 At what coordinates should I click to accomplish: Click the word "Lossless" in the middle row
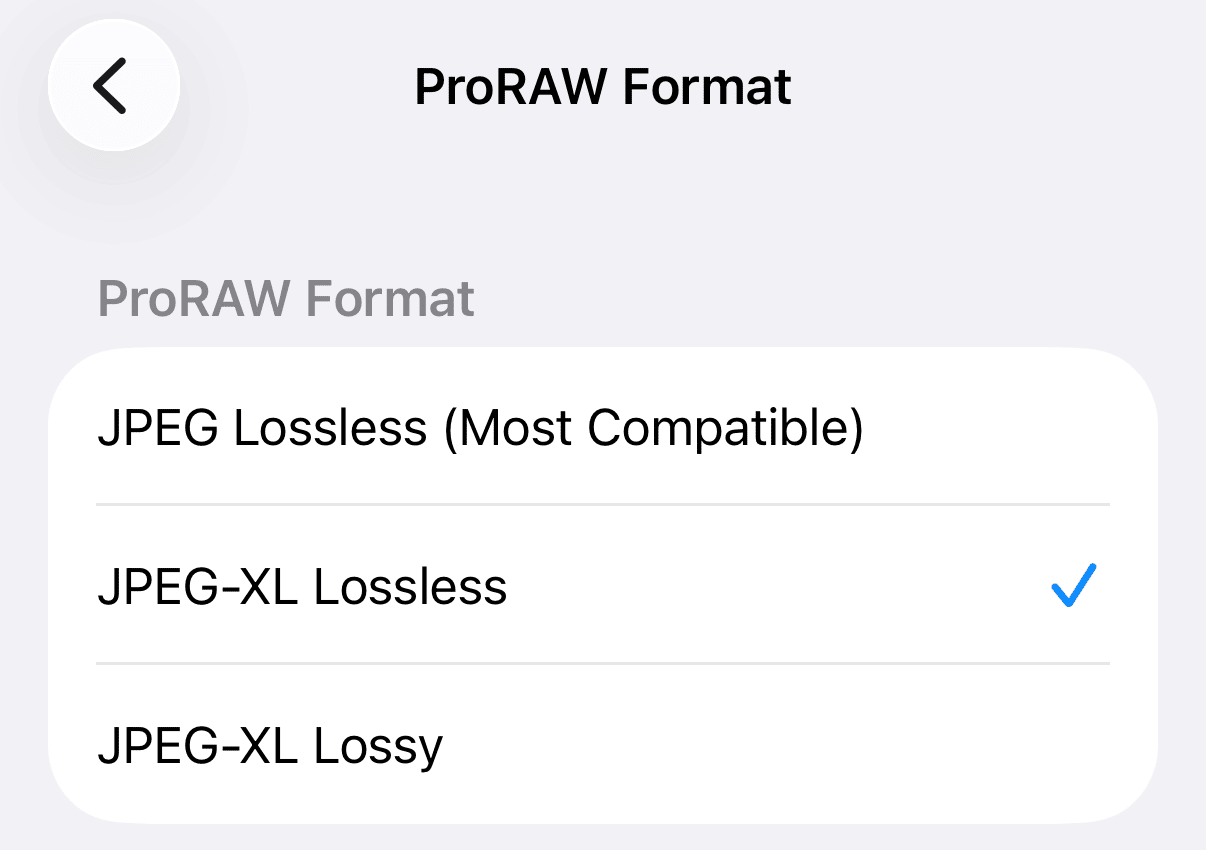[x=410, y=587]
